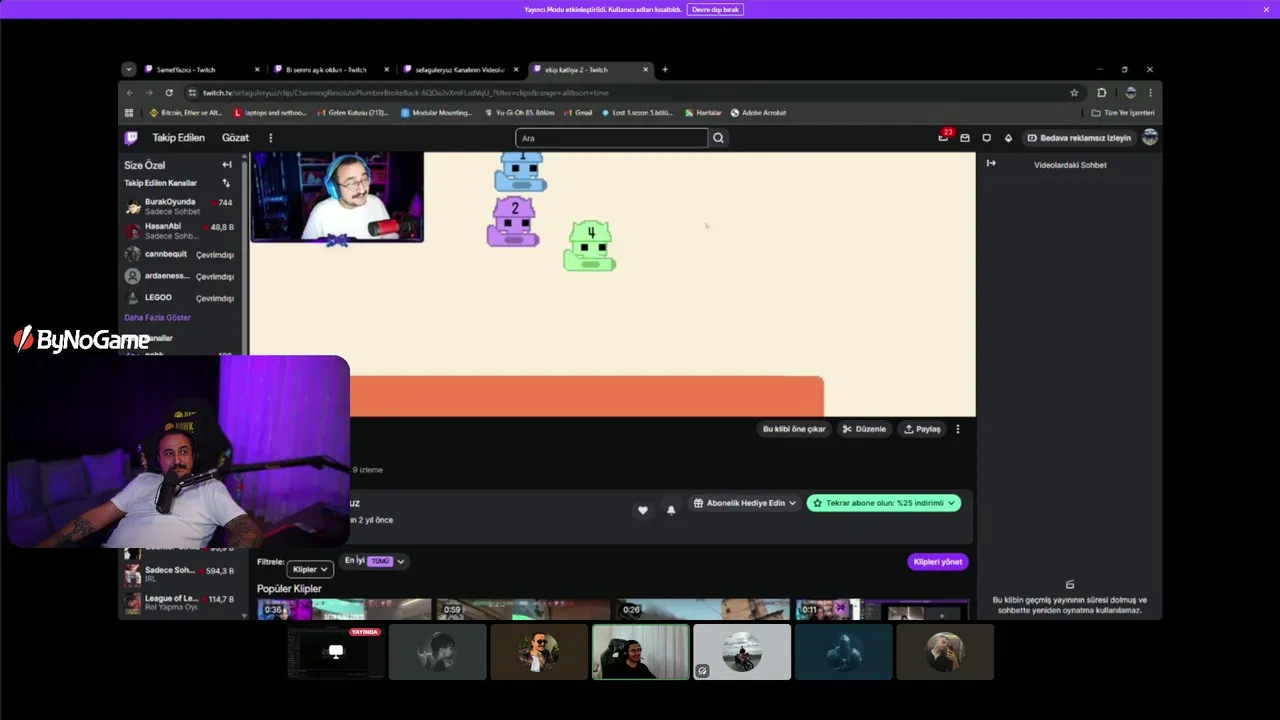Open Gözat nav item
1280x720 pixels.
[235, 138]
